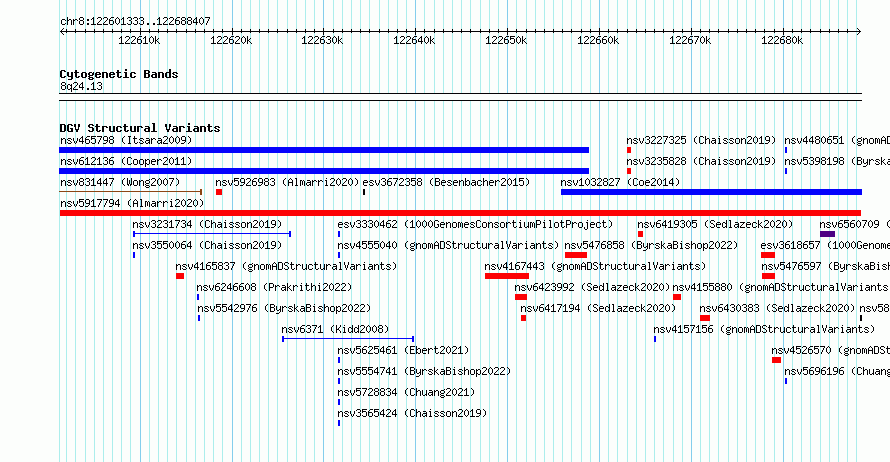Click nsv3231734 (Chaisson2019) label
Screen dimensions: 890x462
(207, 224)
